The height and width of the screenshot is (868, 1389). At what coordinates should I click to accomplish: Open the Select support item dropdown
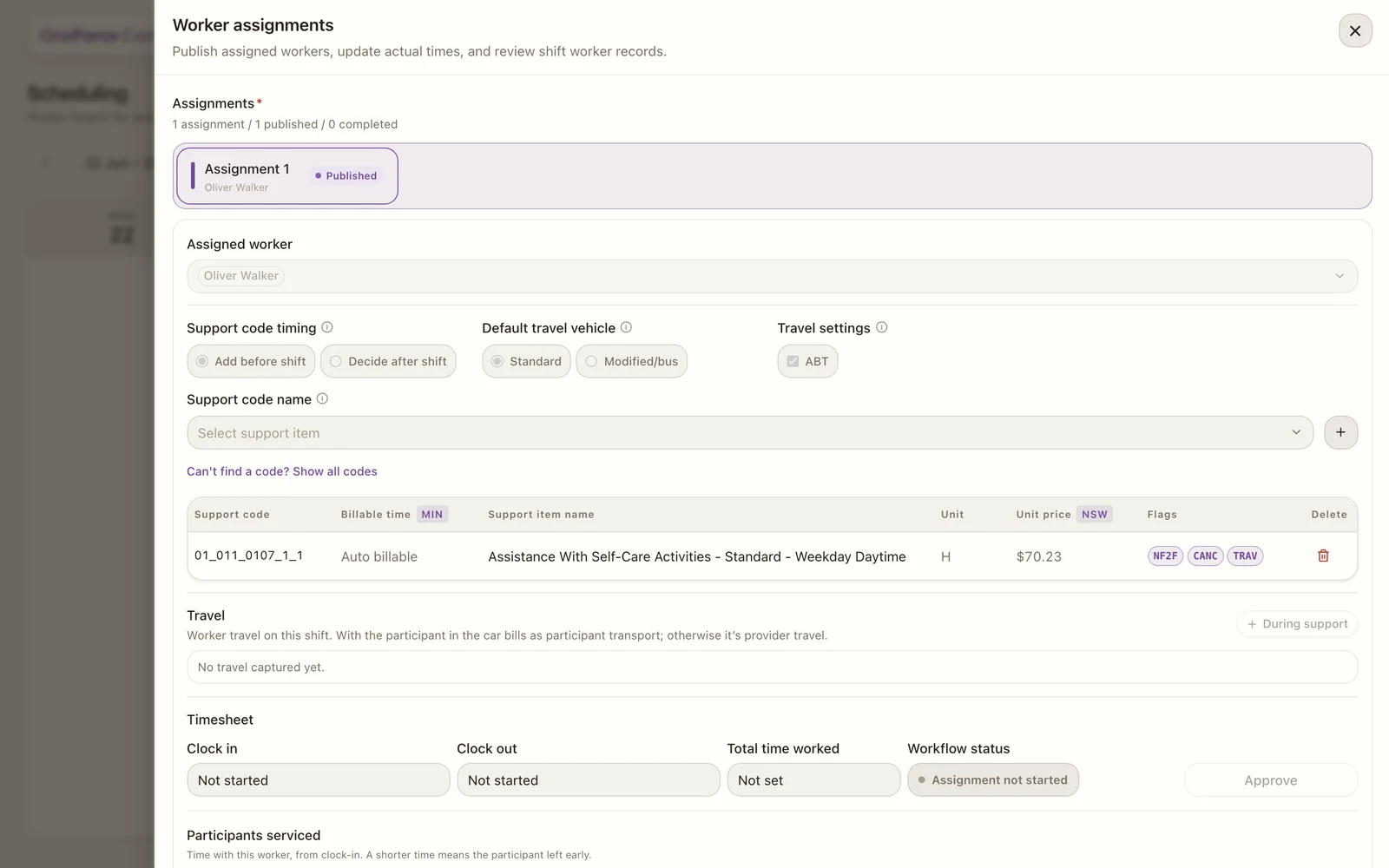tap(750, 432)
